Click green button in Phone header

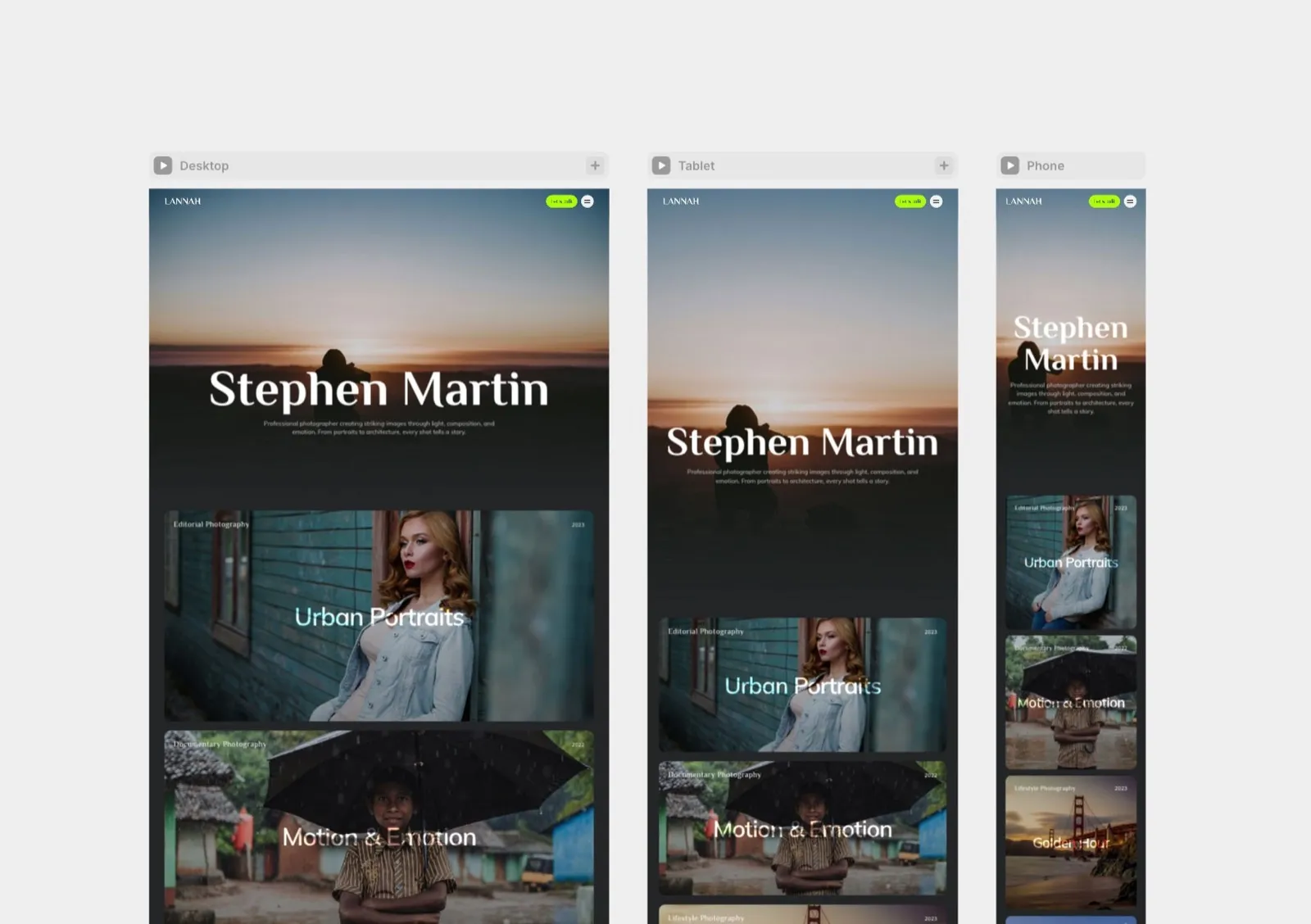pyautogui.click(x=1105, y=202)
